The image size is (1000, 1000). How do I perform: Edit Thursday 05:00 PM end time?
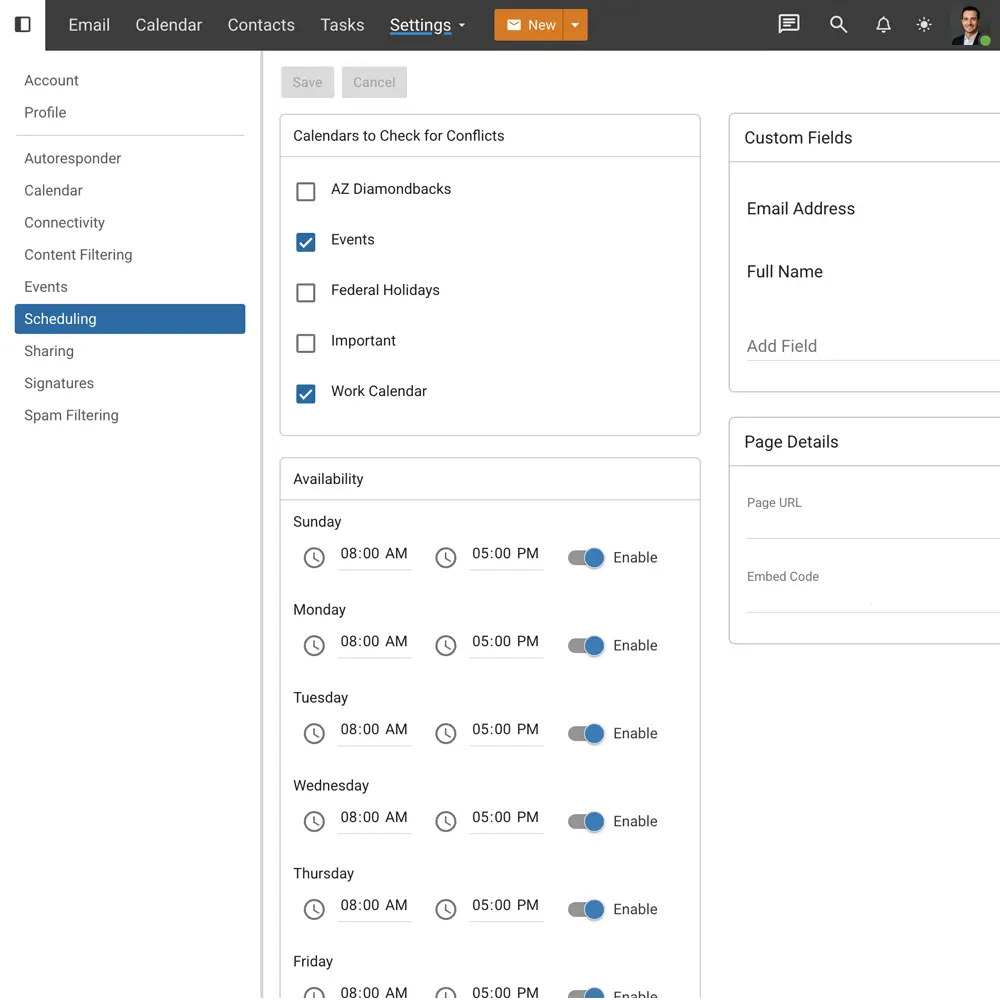coord(506,906)
